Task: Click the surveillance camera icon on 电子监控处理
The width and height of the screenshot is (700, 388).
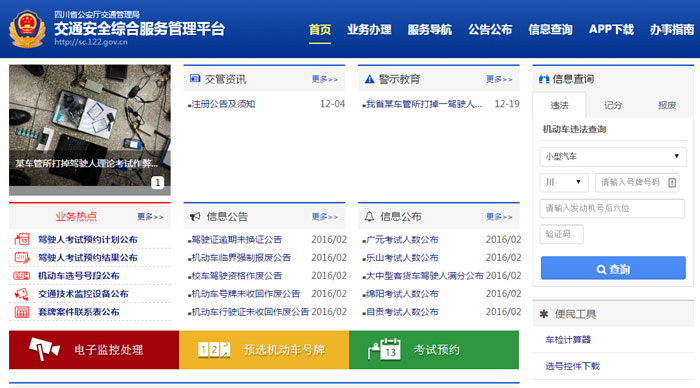Action: [x=44, y=349]
